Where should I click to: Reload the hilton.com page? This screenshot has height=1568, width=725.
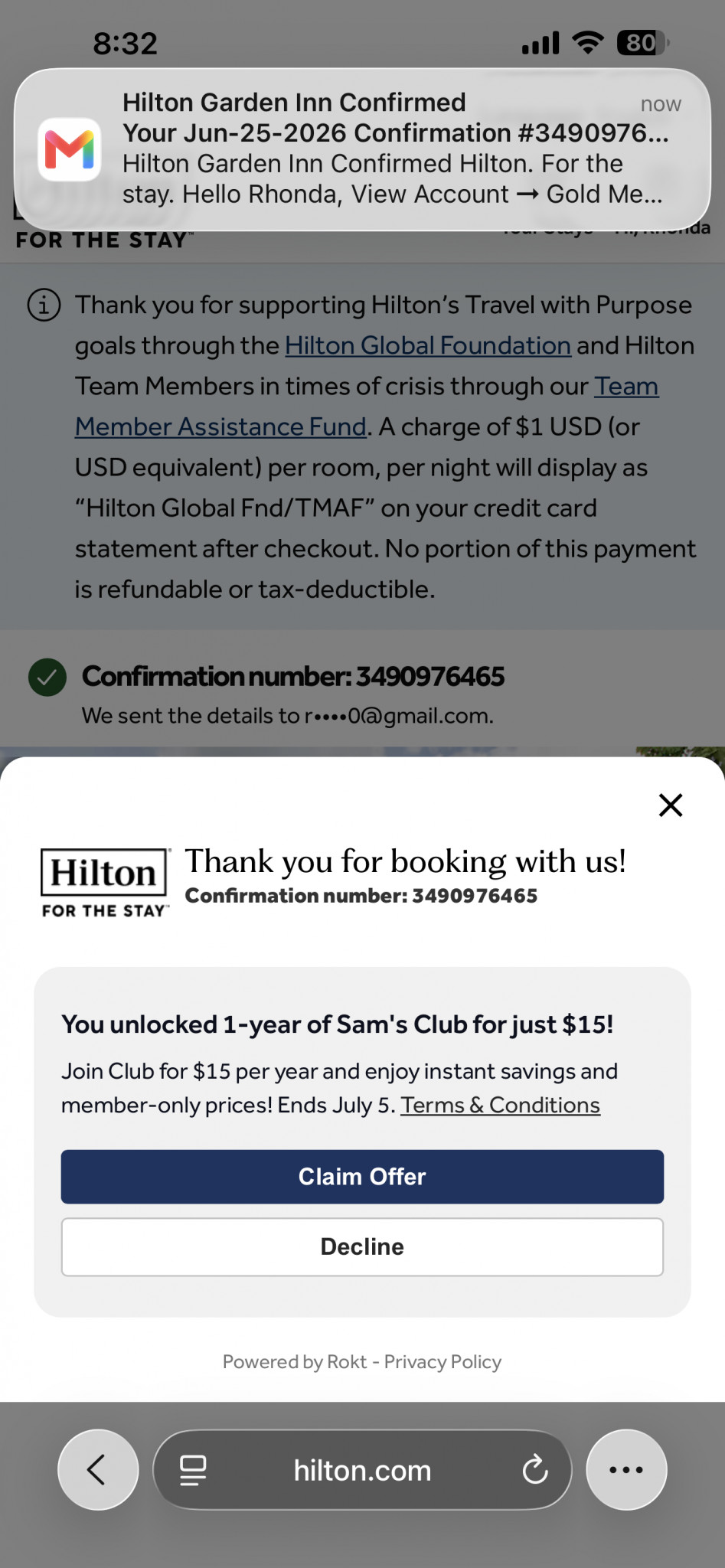click(535, 1469)
